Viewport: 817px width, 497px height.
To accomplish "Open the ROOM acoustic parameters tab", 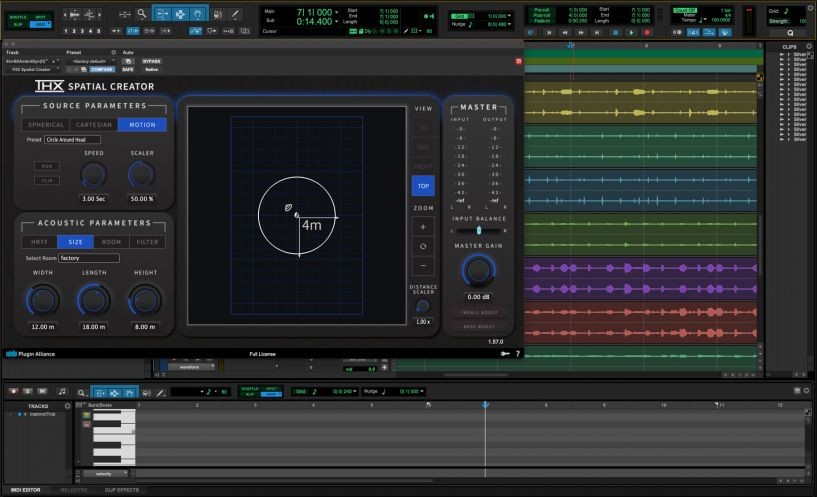I will pos(111,242).
